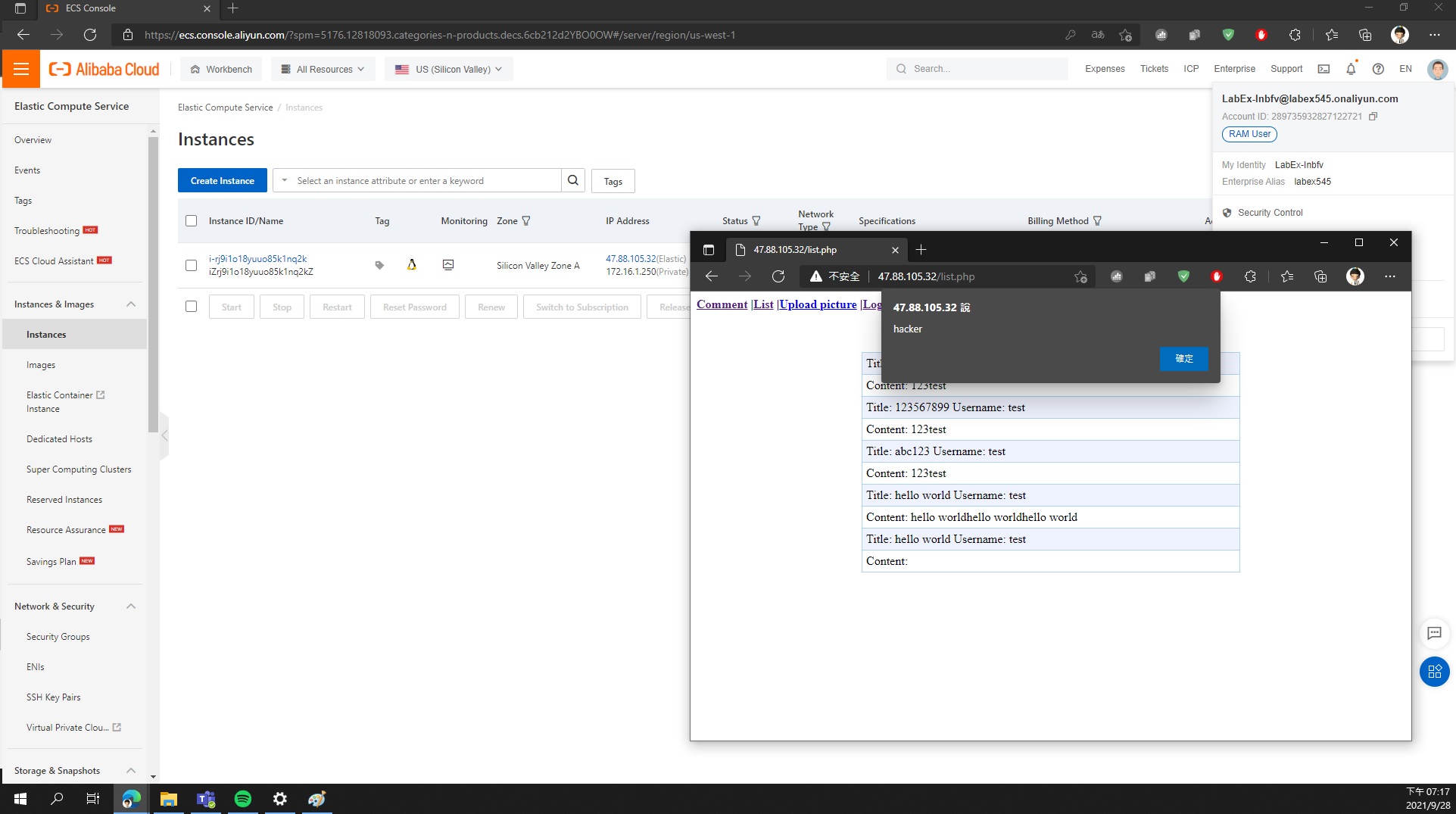Open the Upload picture link

coord(818,304)
